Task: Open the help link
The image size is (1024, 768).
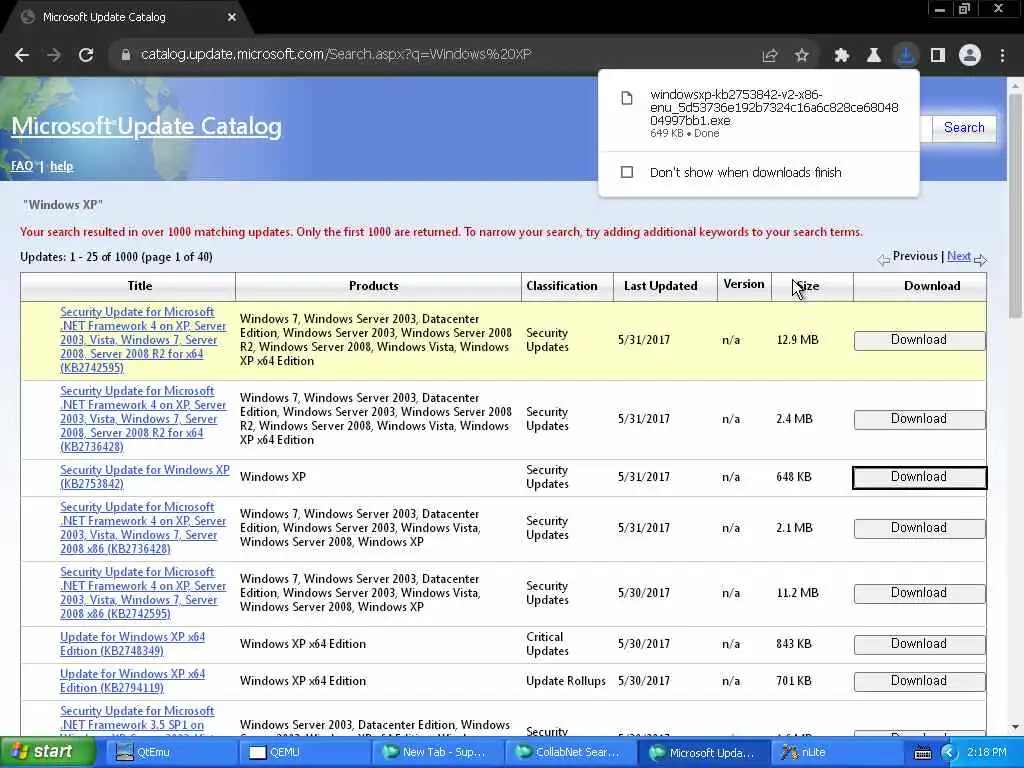Action: (x=61, y=166)
